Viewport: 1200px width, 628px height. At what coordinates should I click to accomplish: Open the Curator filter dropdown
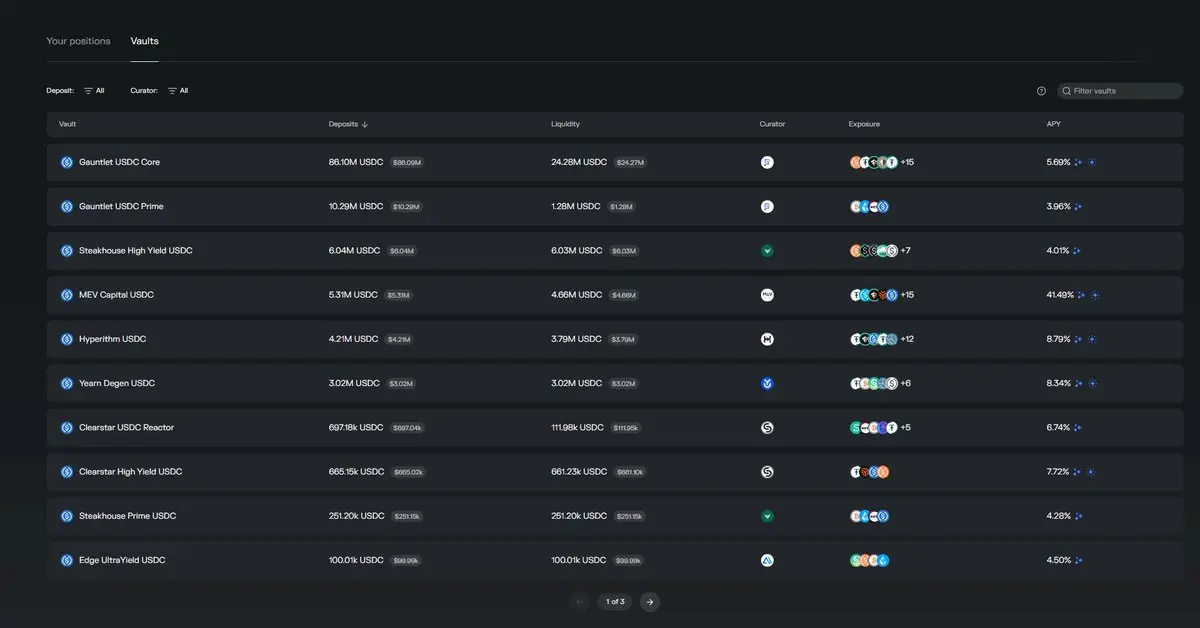(x=177, y=91)
